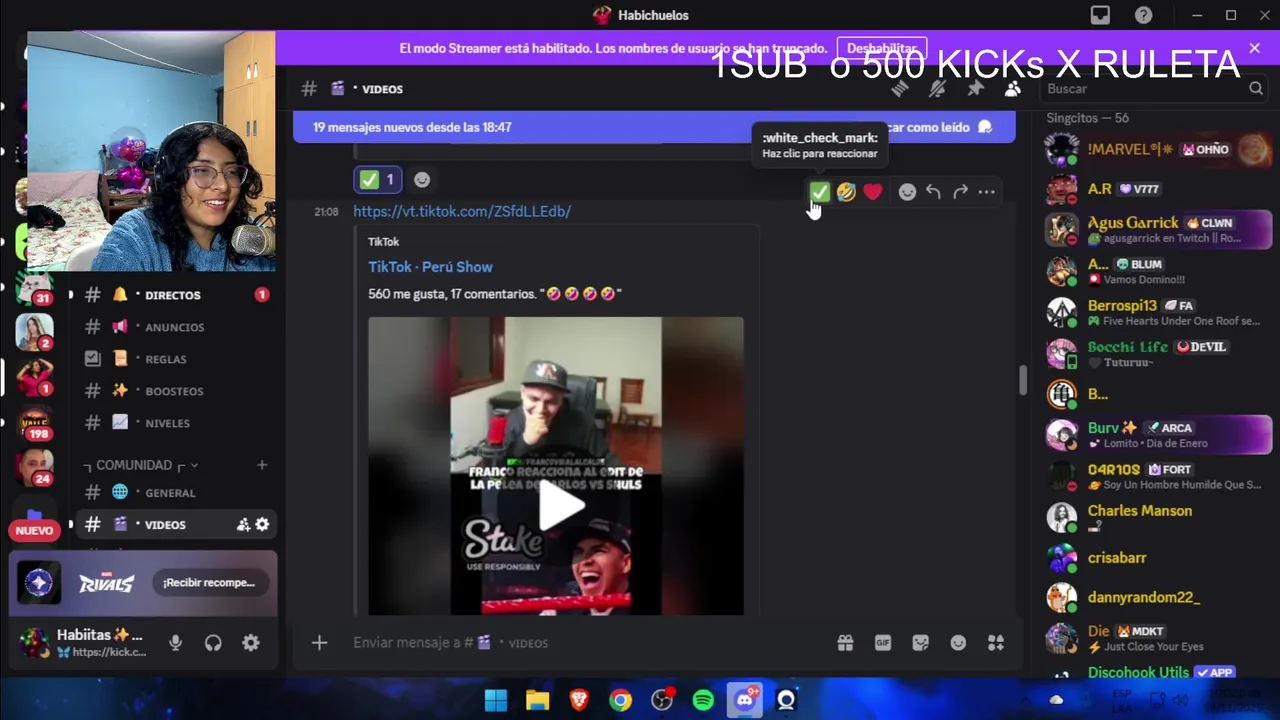The image size is (1280, 720).
Task: Open the sticker picker
Action: click(x=920, y=643)
